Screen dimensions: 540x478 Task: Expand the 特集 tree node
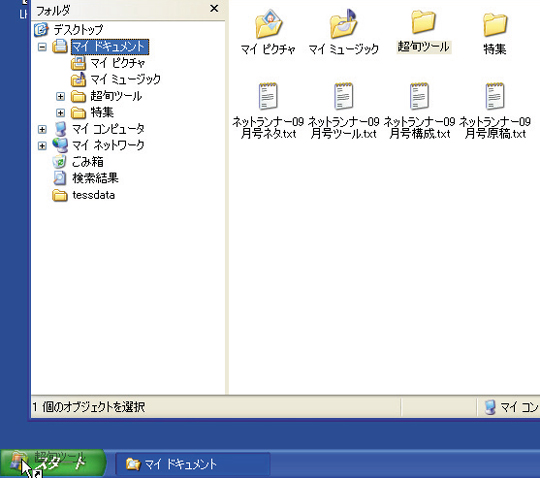coord(60,113)
